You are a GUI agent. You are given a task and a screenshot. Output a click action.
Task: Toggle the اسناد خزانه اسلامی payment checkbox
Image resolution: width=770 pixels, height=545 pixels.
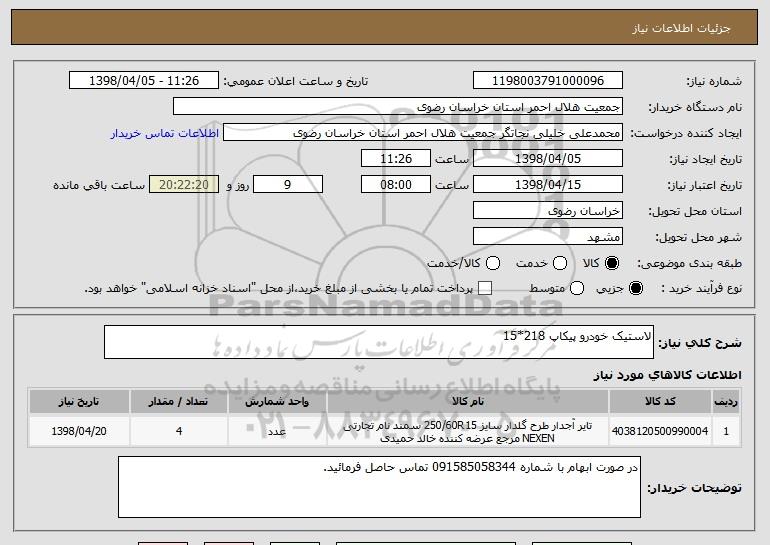[485, 288]
